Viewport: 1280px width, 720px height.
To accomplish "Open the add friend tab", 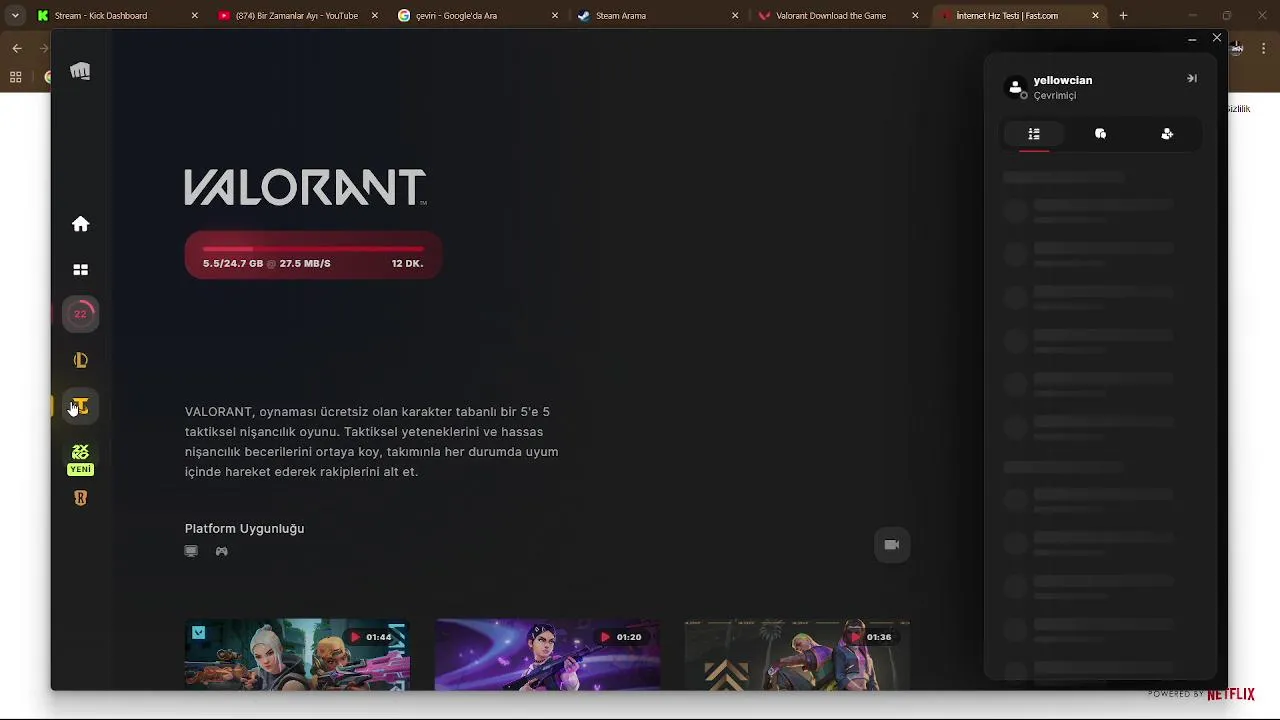I will 1167,133.
